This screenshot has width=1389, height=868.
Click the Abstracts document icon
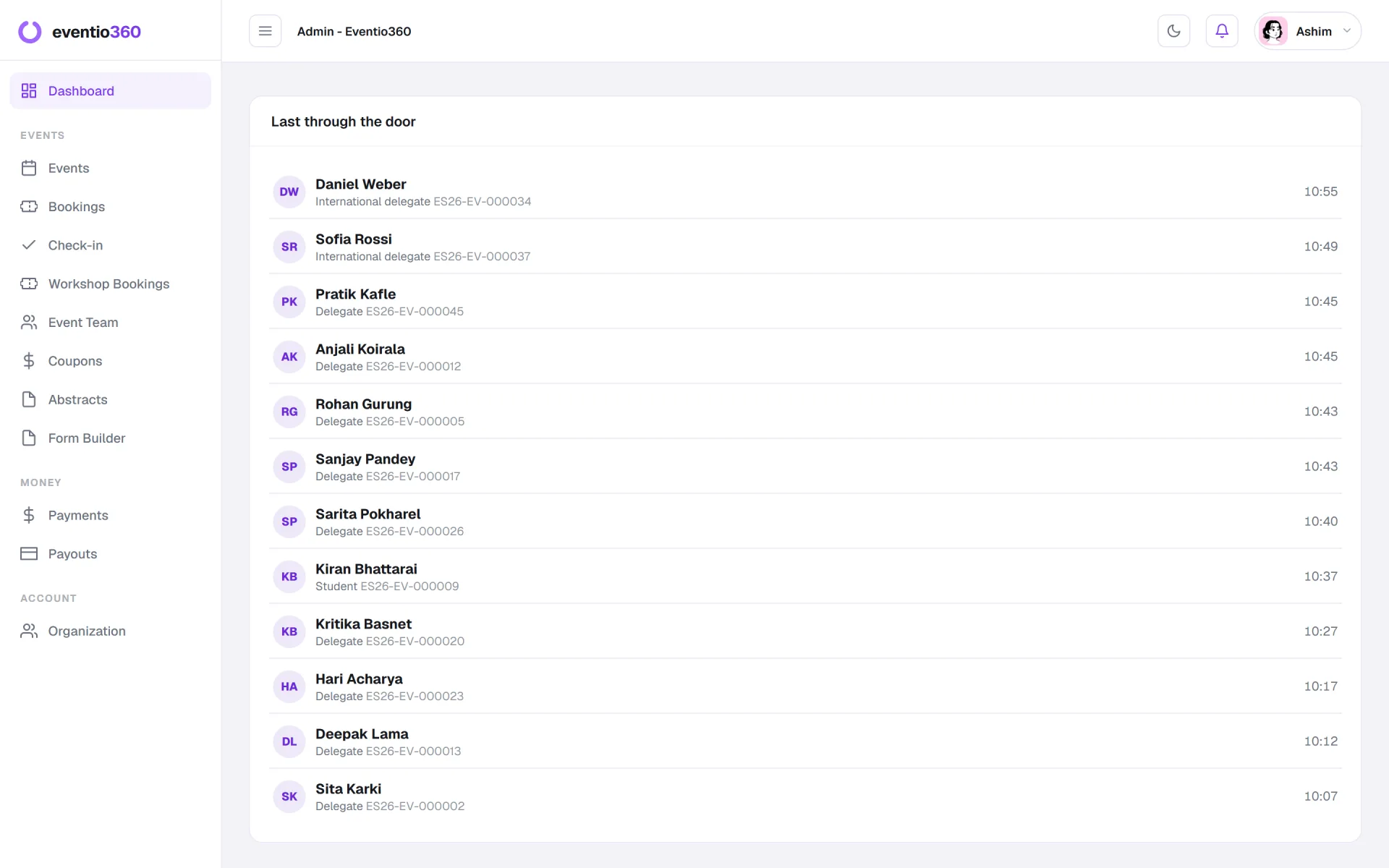pos(29,399)
